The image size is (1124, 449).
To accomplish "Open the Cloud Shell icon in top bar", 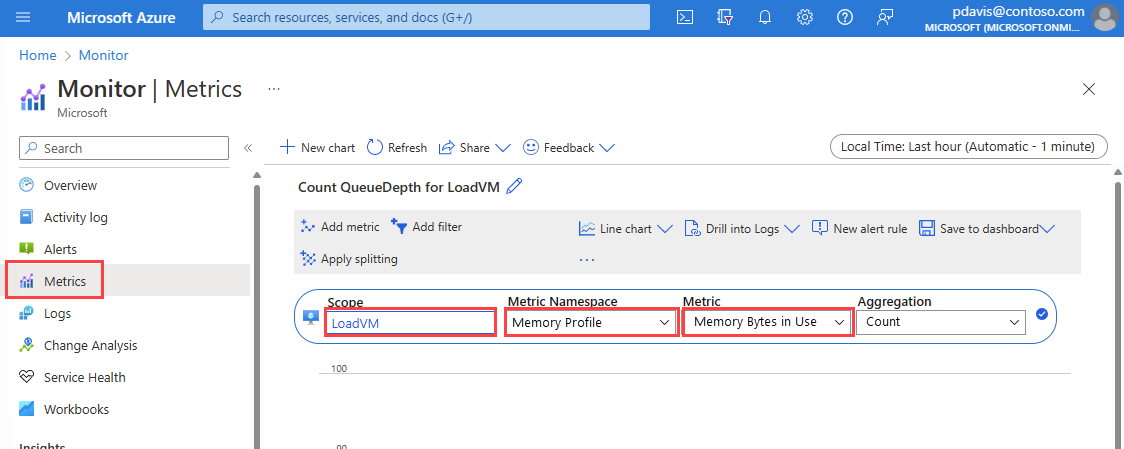I will 685,17.
